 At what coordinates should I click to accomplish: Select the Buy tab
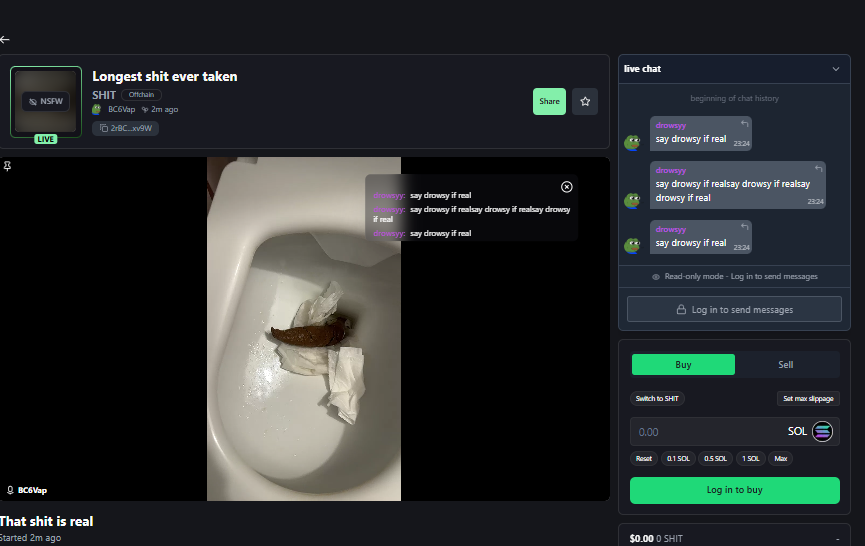point(683,365)
